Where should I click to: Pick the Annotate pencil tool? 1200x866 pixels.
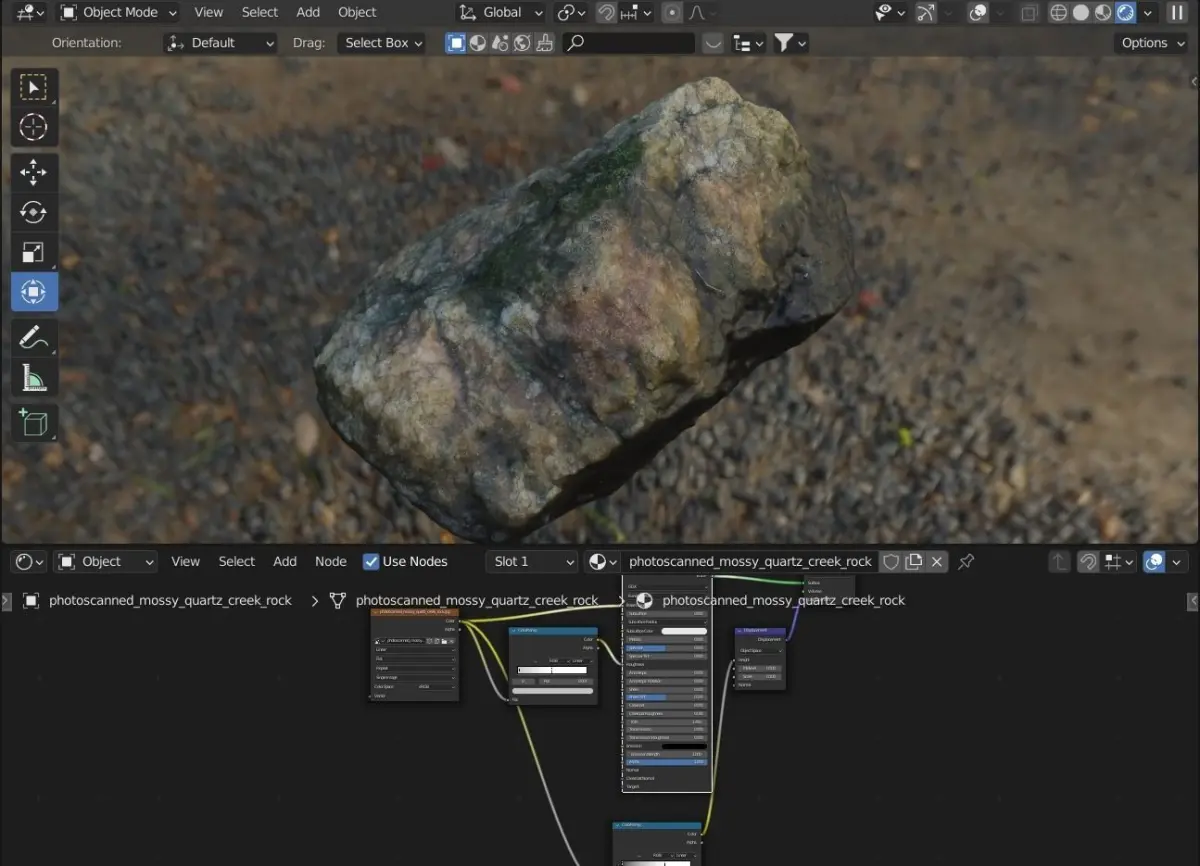[34, 337]
